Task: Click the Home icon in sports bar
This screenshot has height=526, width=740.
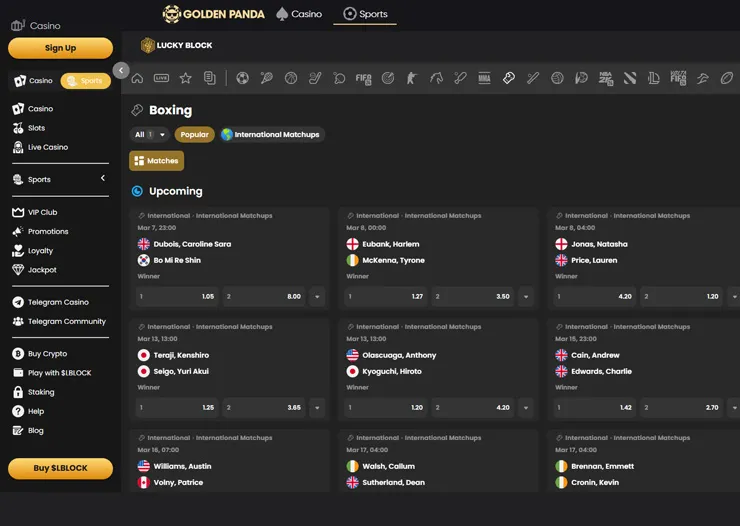Action: [137, 78]
